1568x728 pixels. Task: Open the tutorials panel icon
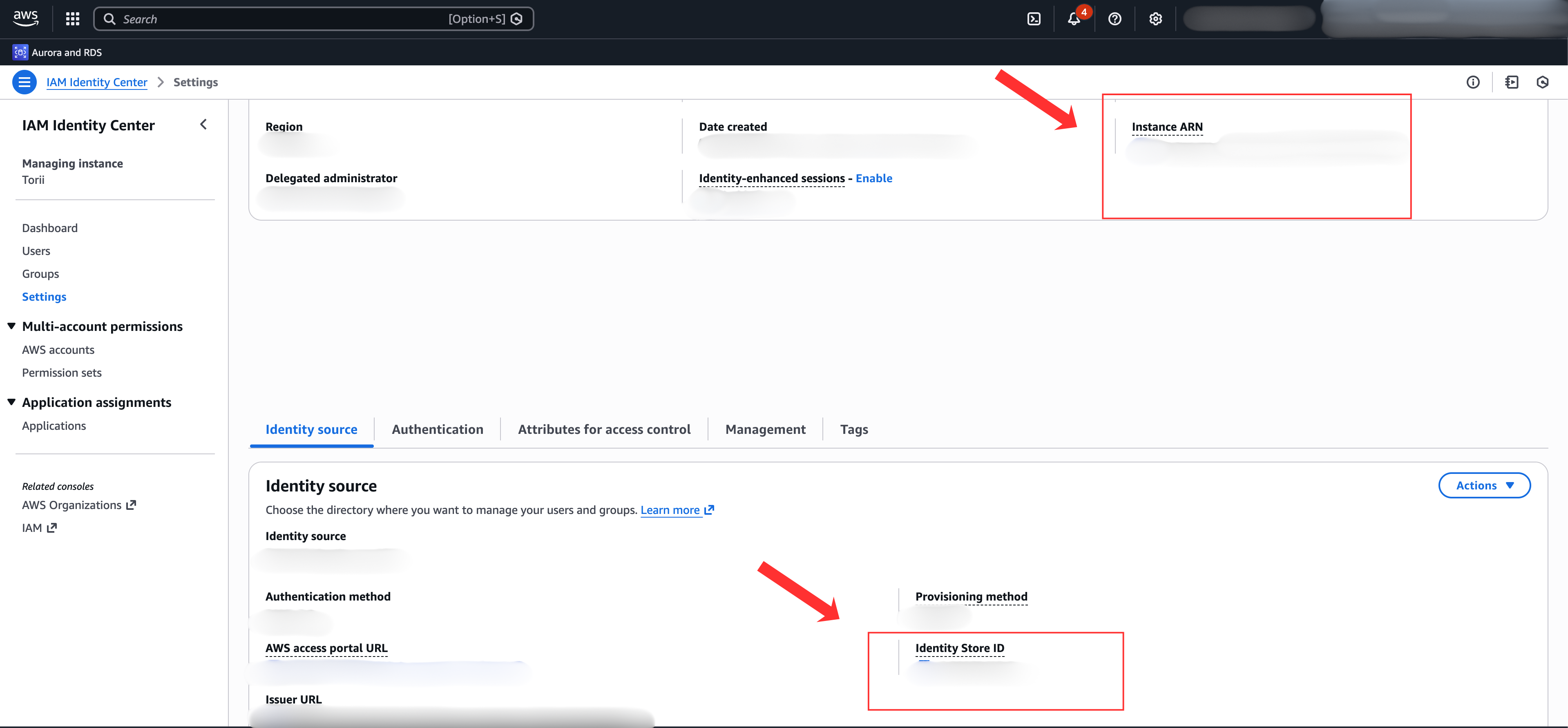[1511, 82]
